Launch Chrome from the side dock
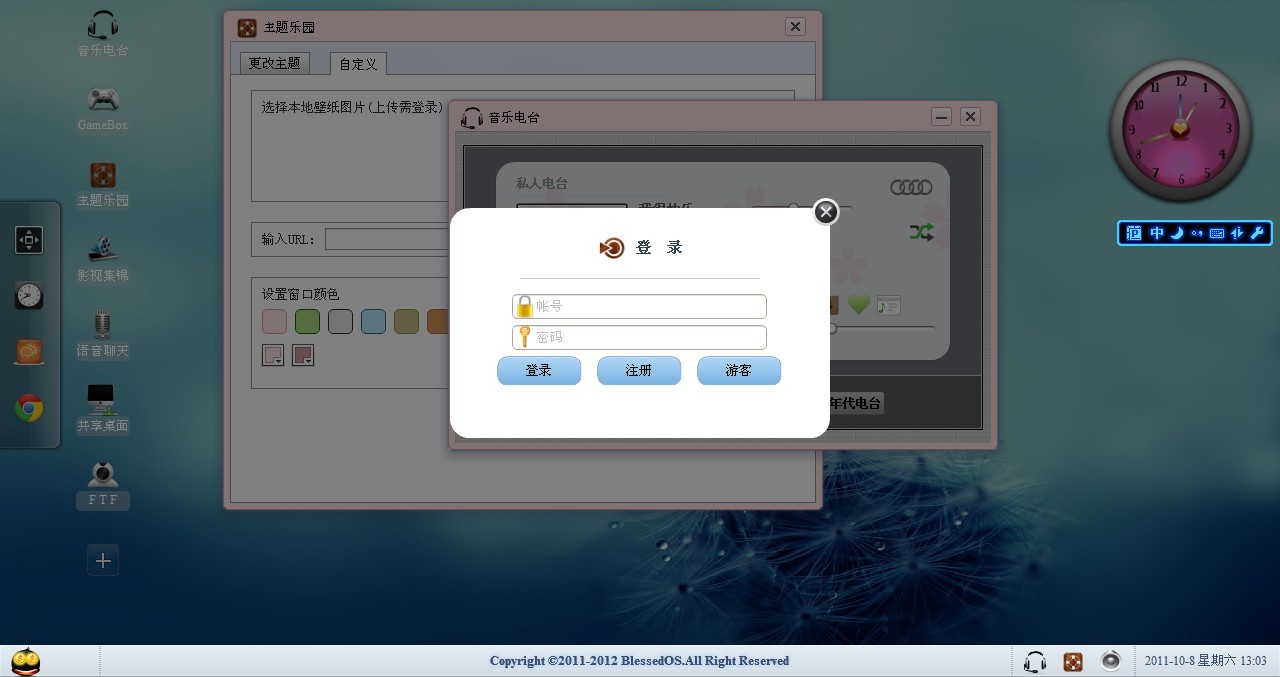1280x677 pixels. [x=29, y=408]
